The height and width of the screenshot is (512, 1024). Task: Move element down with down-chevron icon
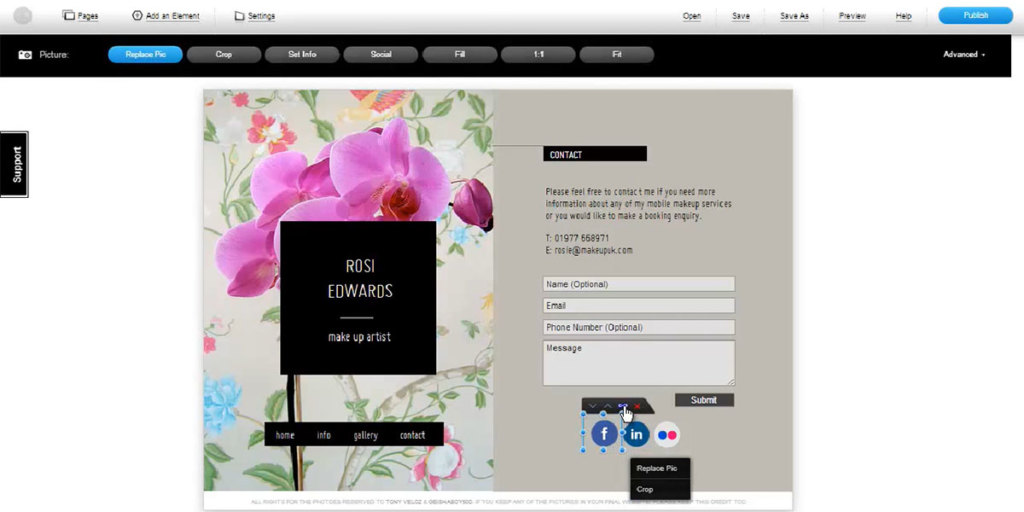(592, 406)
